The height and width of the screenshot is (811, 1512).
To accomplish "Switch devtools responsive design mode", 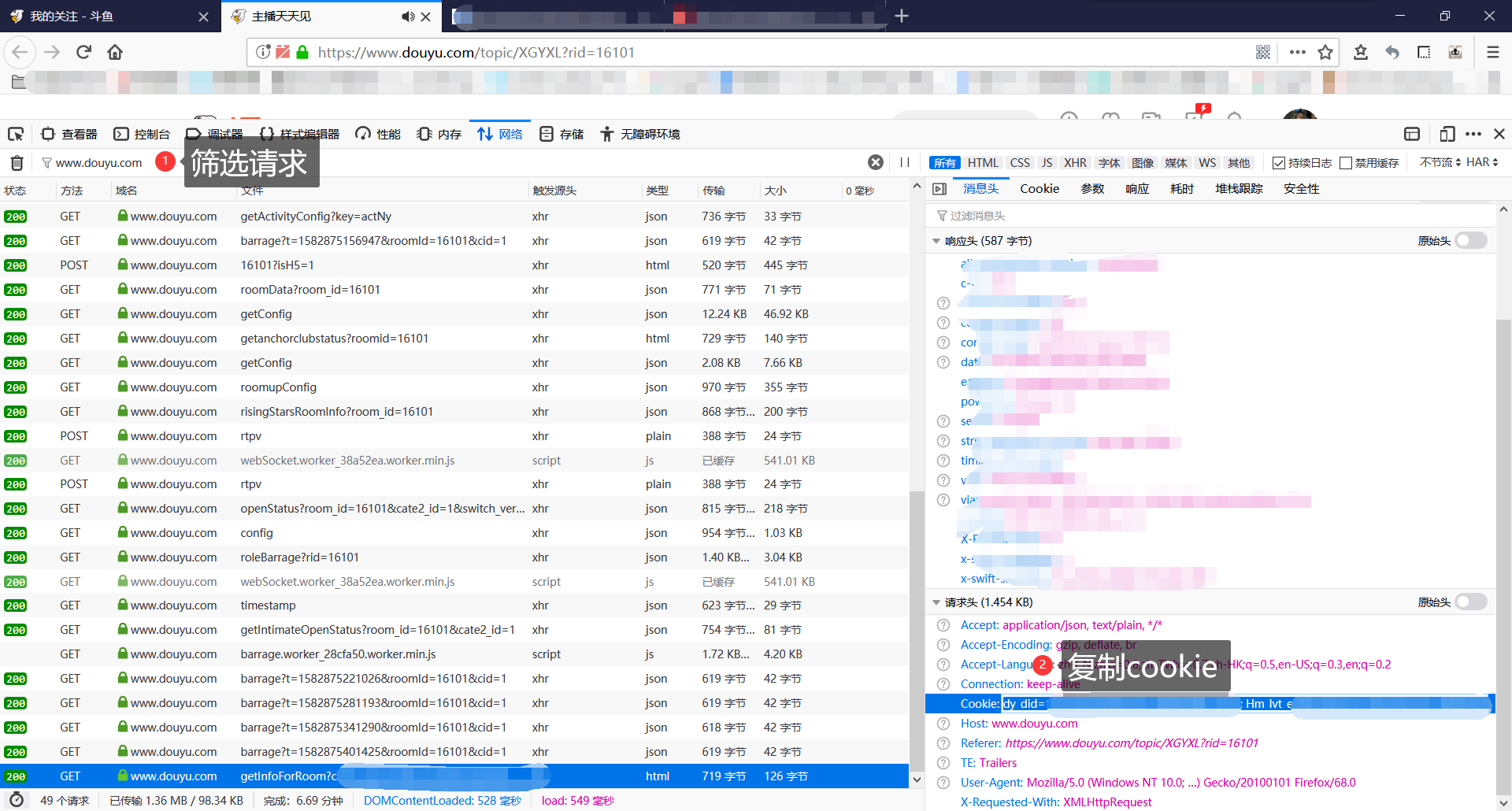I will [1447, 134].
